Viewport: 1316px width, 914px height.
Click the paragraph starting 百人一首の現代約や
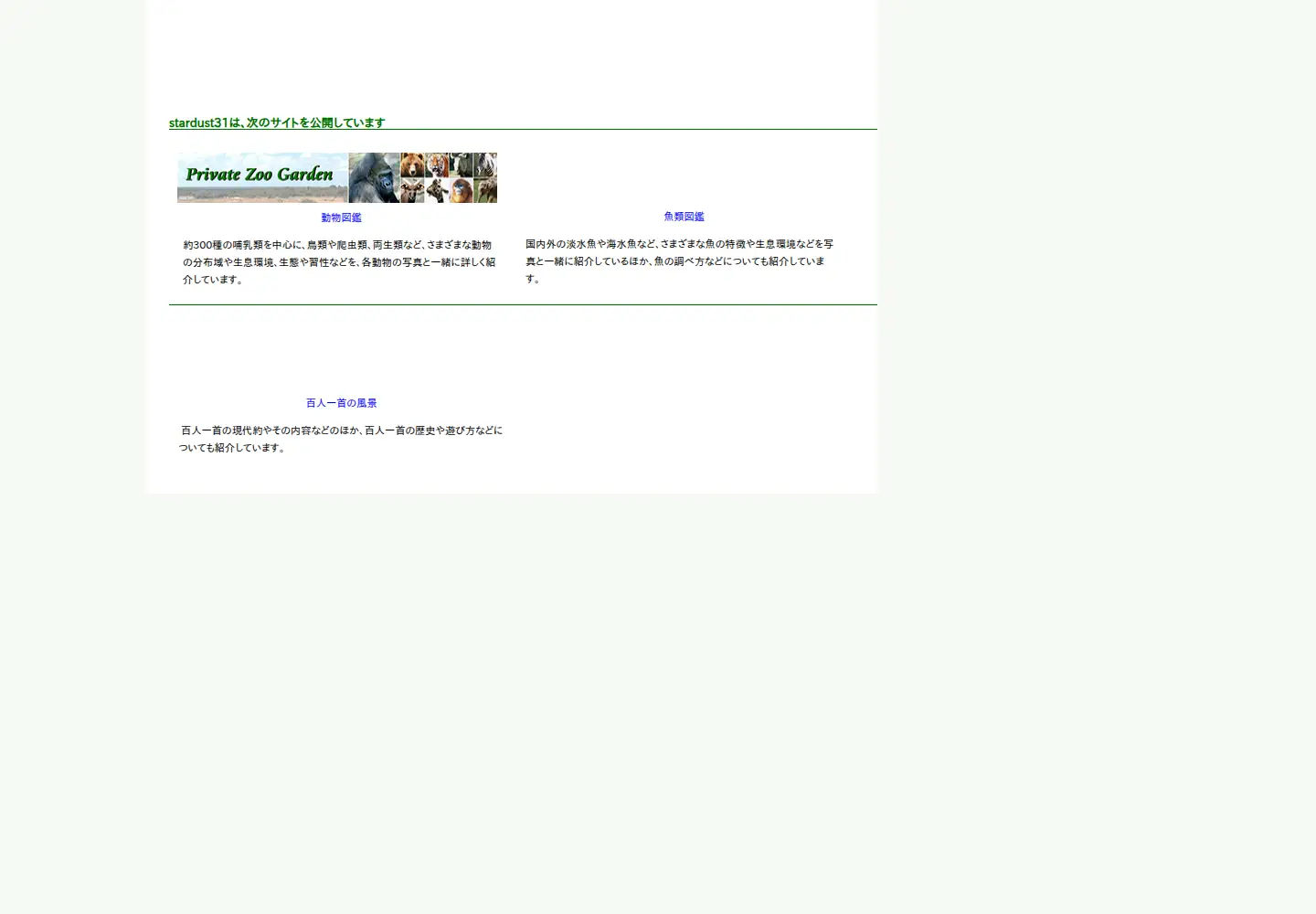click(x=341, y=439)
